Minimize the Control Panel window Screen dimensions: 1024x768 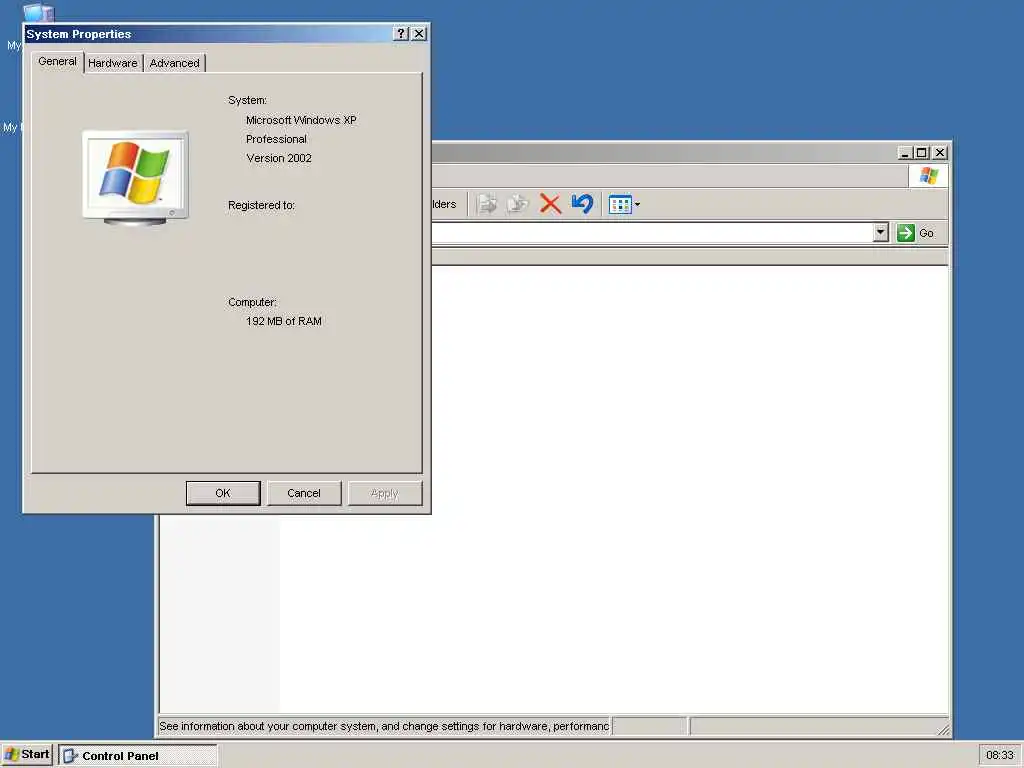coord(904,153)
